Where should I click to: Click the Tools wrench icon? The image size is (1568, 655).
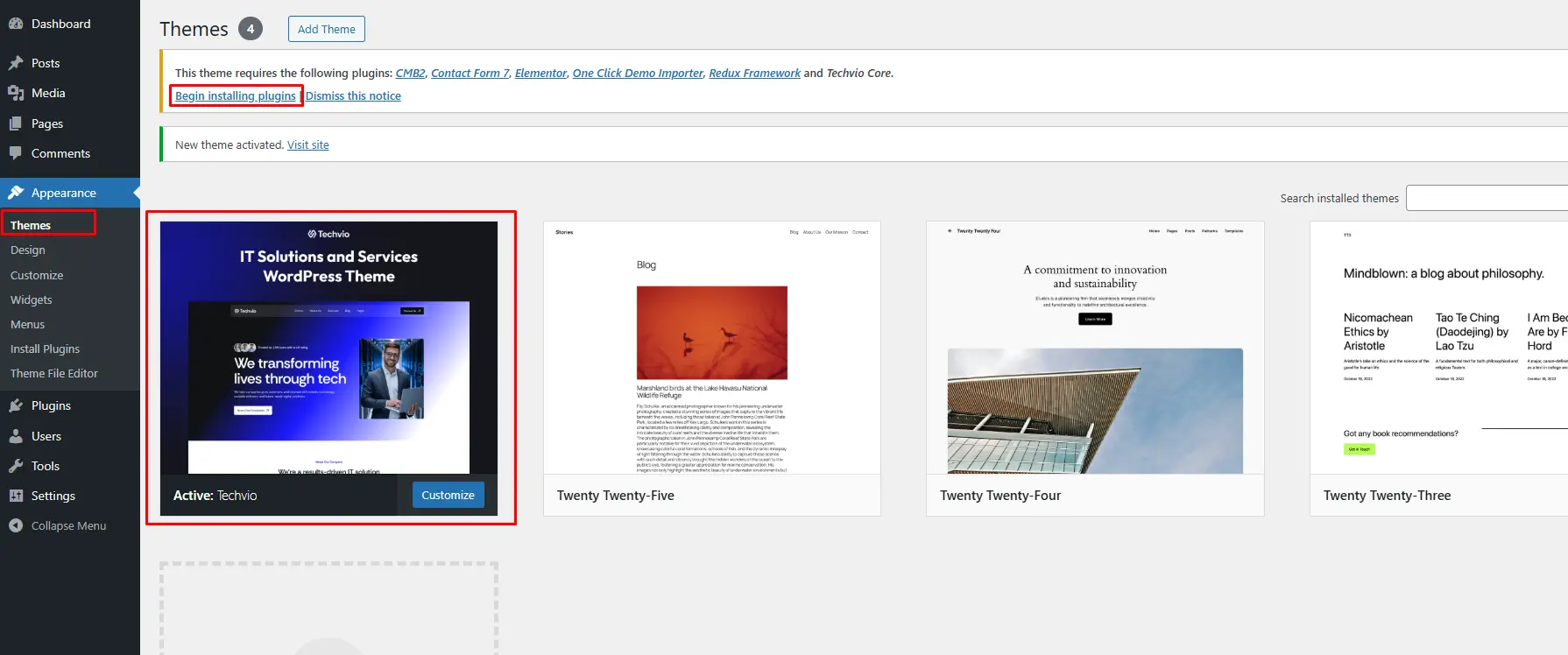pos(16,466)
